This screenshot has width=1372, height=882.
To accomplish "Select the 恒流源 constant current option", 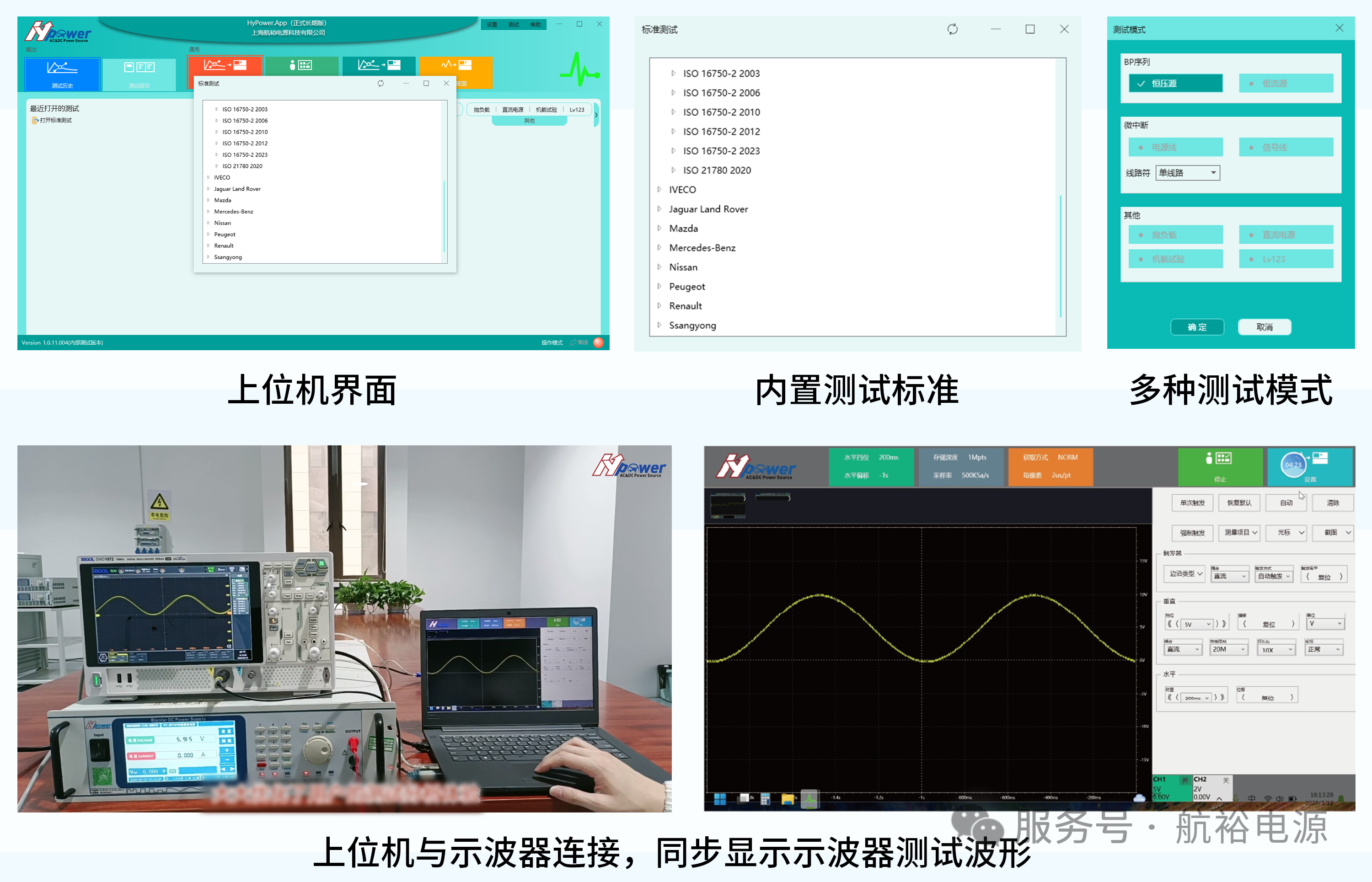I will point(1286,84).
